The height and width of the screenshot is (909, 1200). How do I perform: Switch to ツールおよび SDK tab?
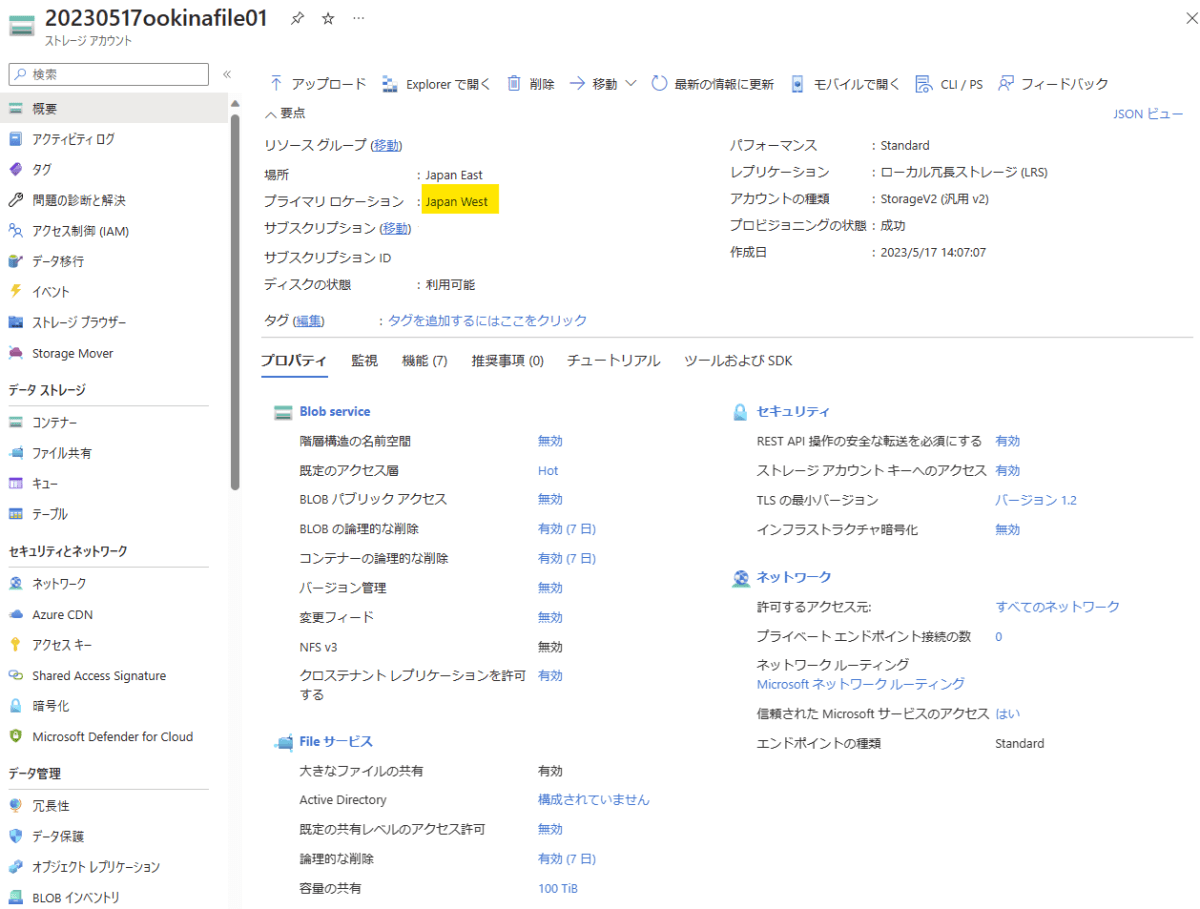click(x=738, y=361)
